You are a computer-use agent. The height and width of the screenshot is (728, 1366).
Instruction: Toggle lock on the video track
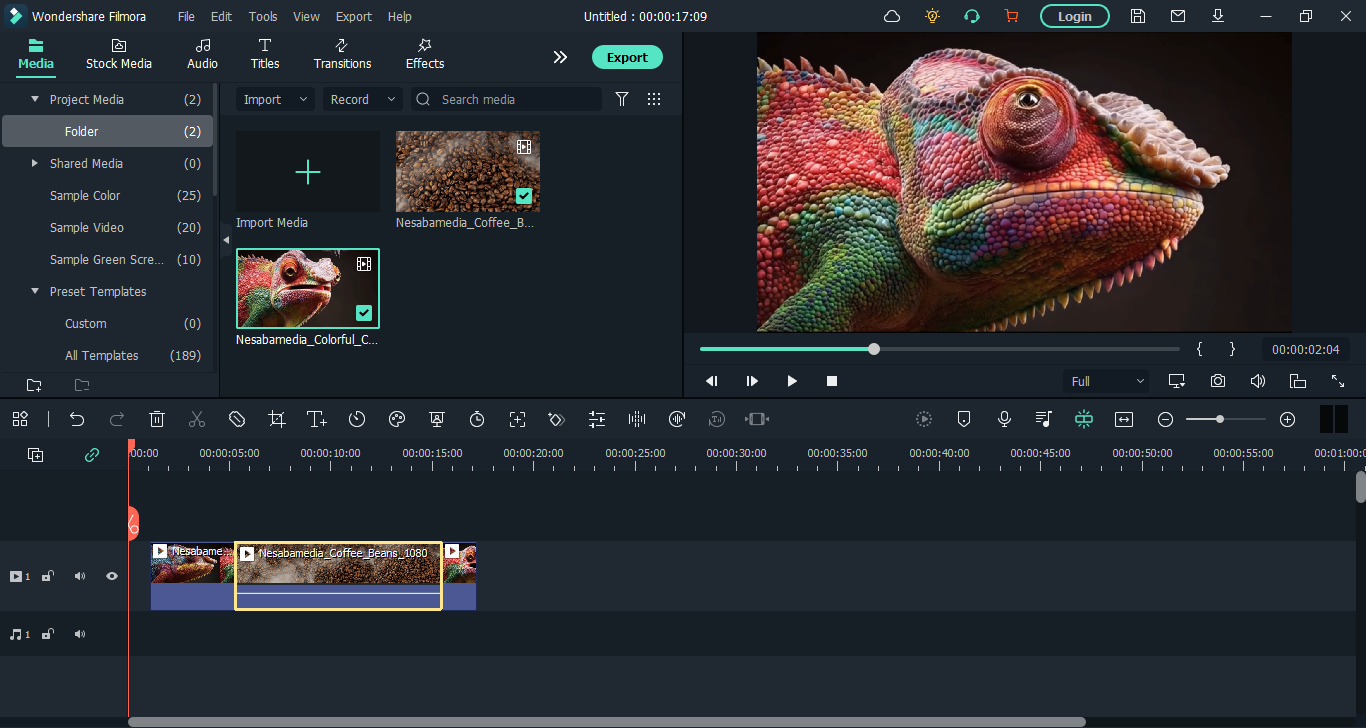coord(48,576)
